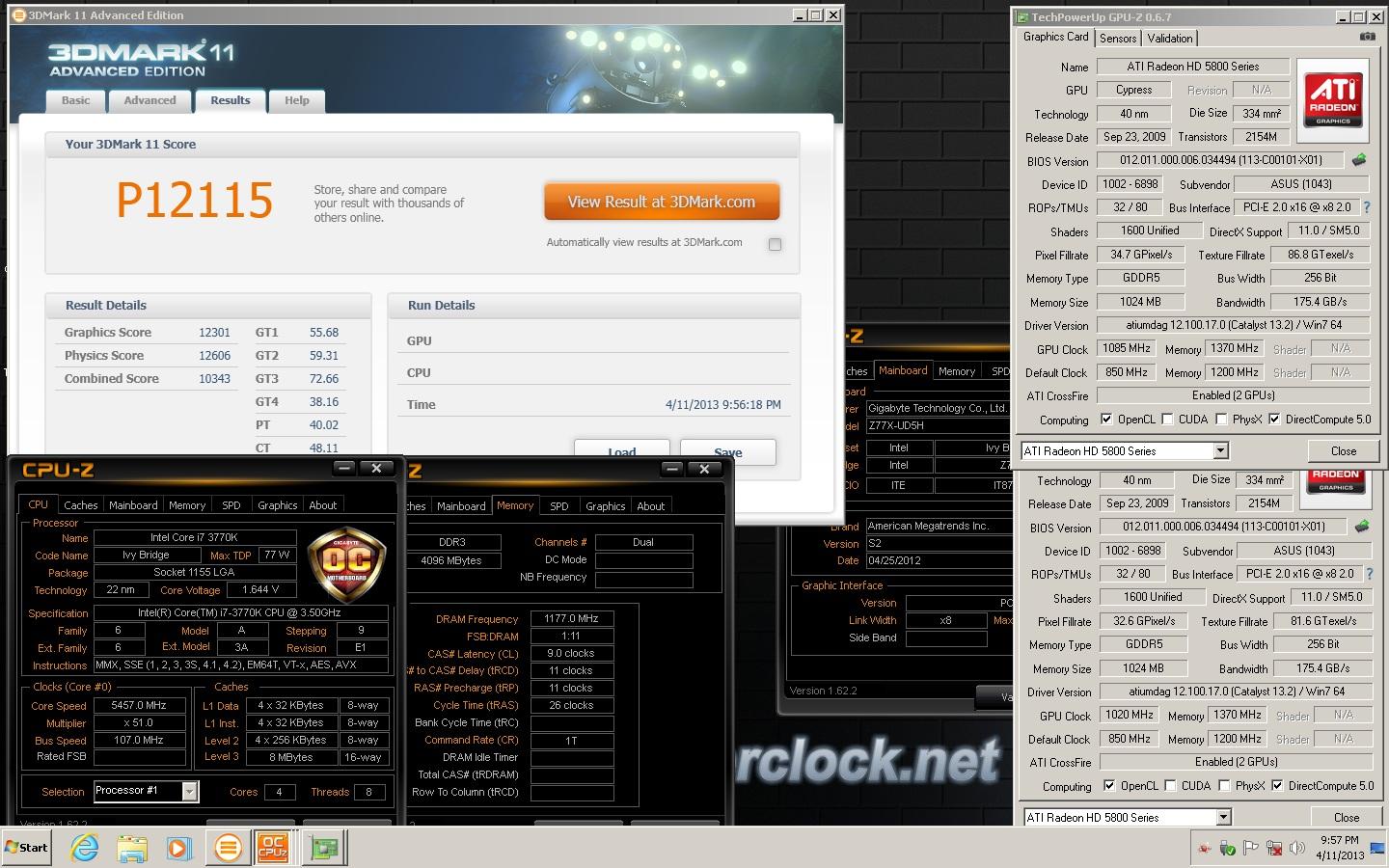1389x868 pixels.
Task: Toggle automatically view results at 3DMark.com checkbox
Action: (775, 244)
